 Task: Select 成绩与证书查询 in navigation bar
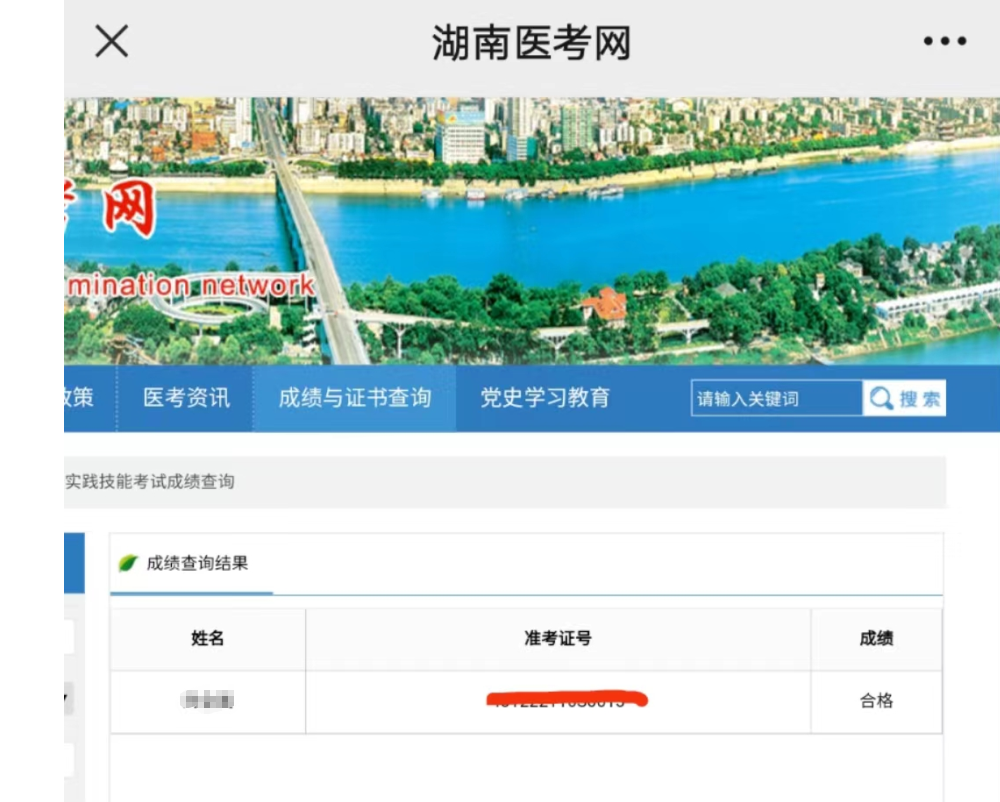[x=354, y=398]
